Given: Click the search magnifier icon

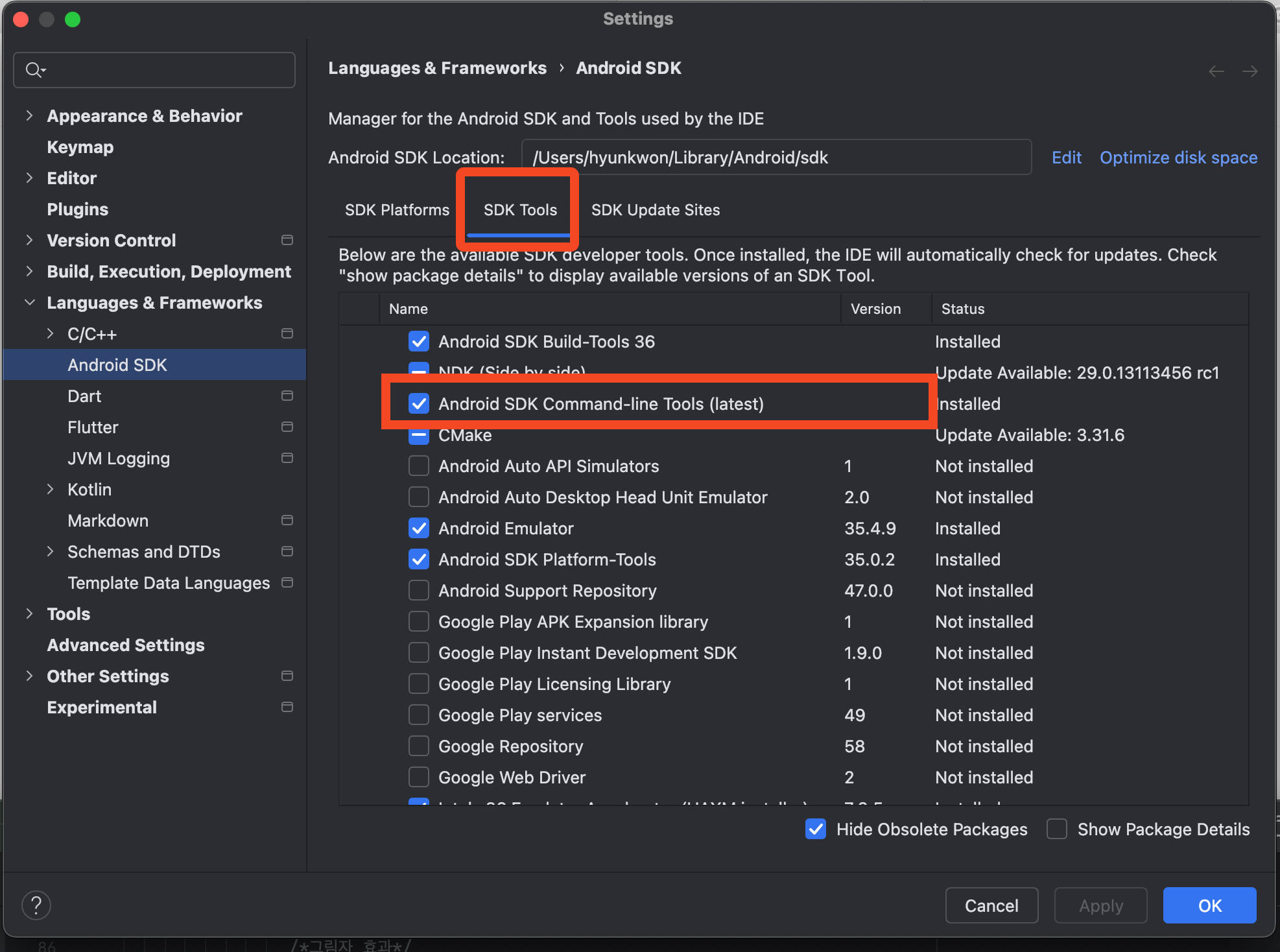Looking at the screenshot, I should tap(34, 69).
